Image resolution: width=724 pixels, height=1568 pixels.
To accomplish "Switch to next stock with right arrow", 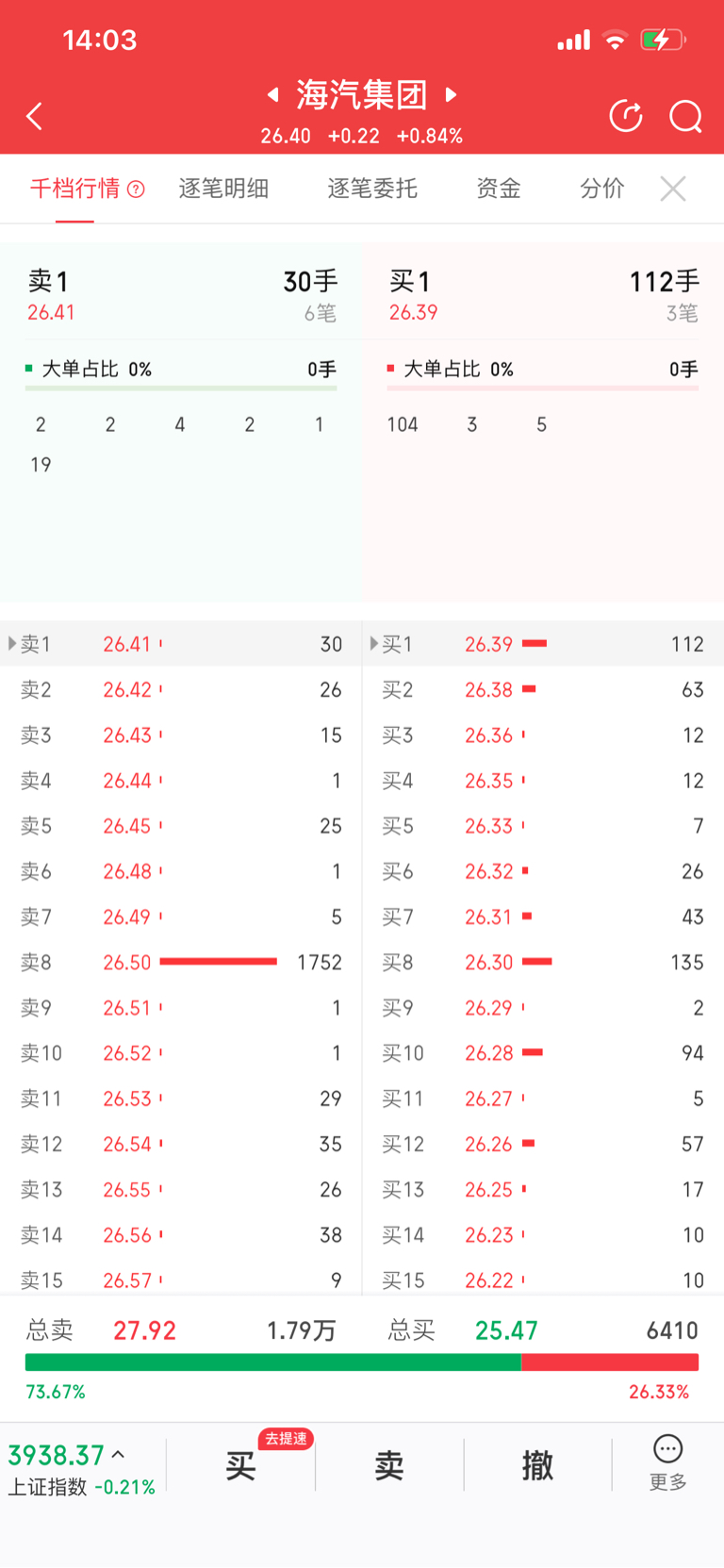I will 452,94.
